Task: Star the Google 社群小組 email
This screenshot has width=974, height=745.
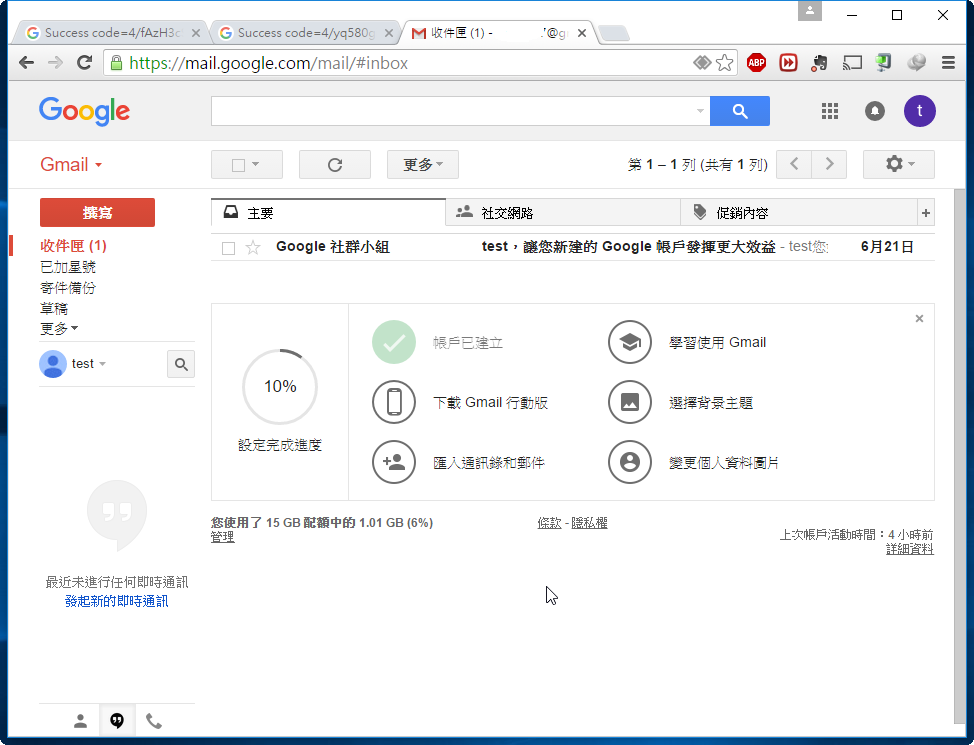Action: [253, 248]
